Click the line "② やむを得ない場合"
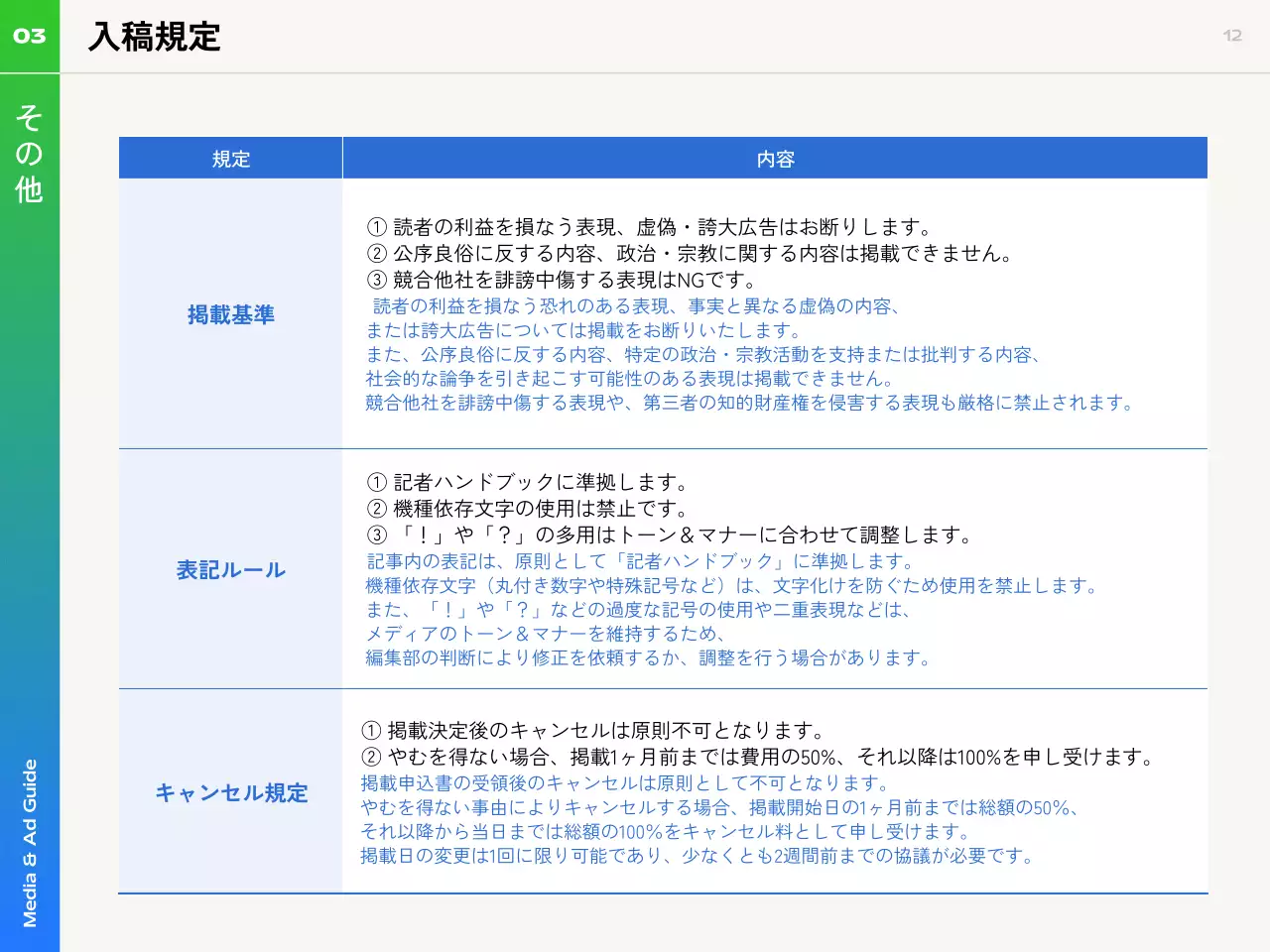1270x952 pixels. [760, 758]
